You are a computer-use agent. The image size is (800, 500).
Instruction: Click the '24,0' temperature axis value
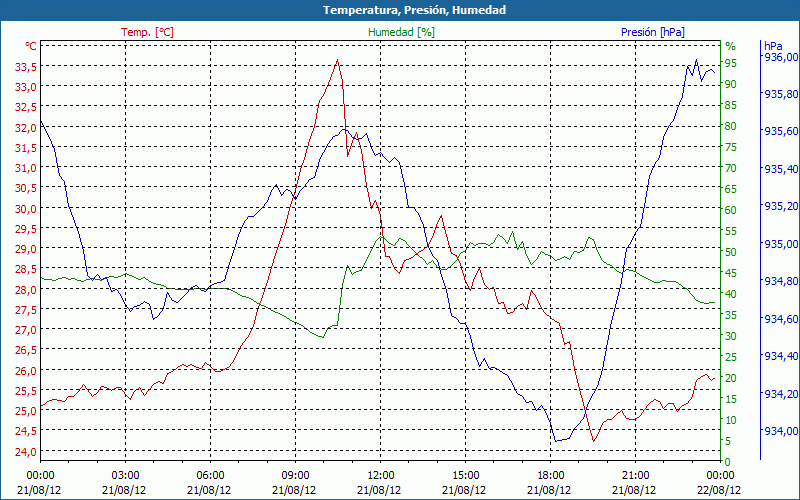[x=26, y=452]
